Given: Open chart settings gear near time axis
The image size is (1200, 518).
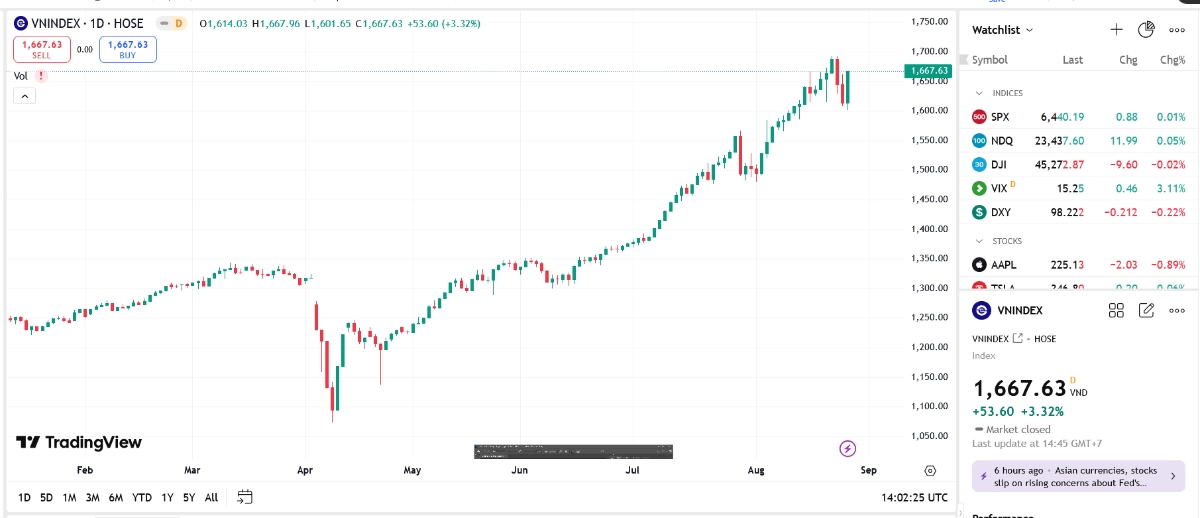Looking at the screenshot, I should (931, 470).
